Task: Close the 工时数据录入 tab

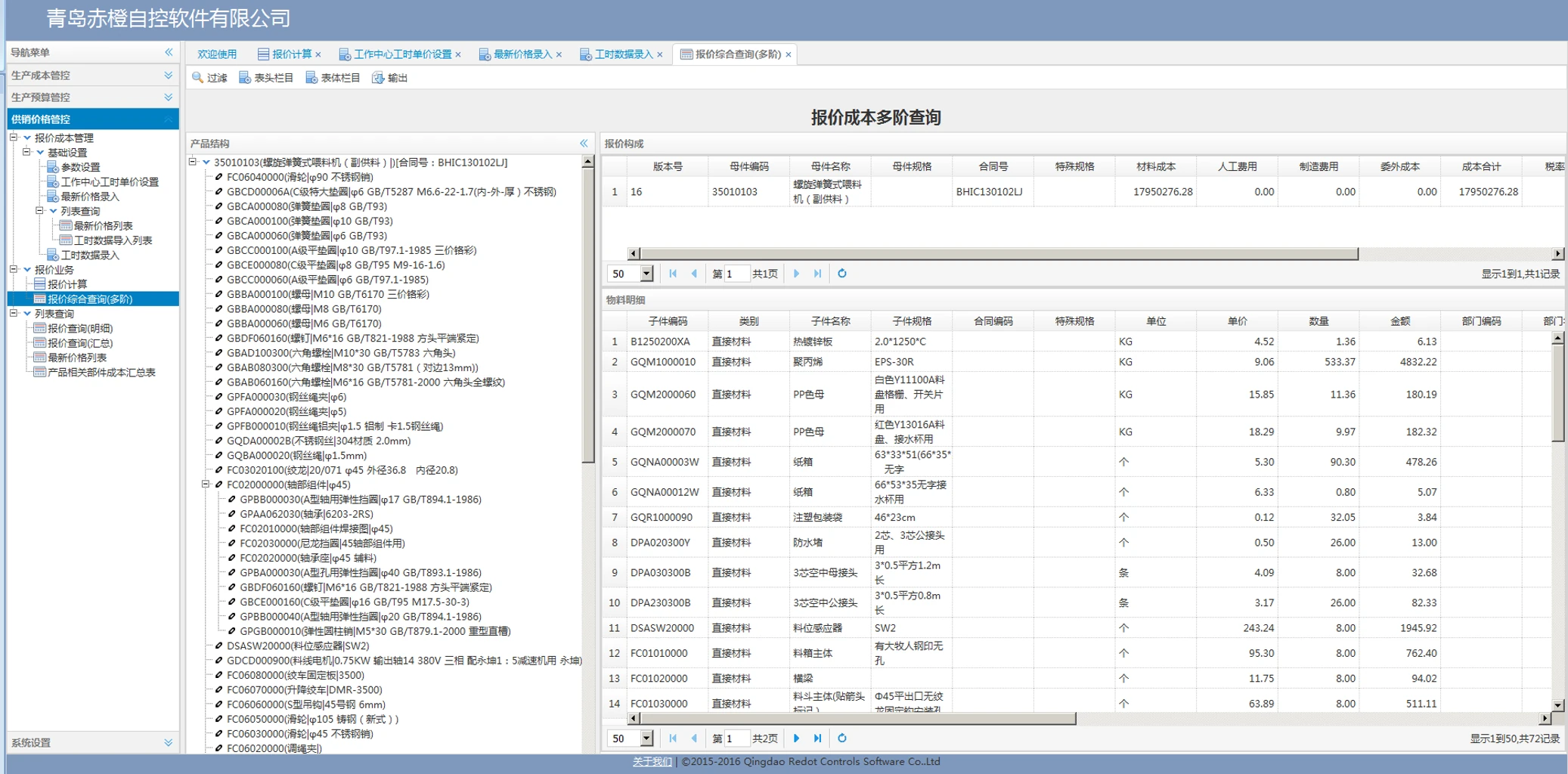Action: pos(660,54)
